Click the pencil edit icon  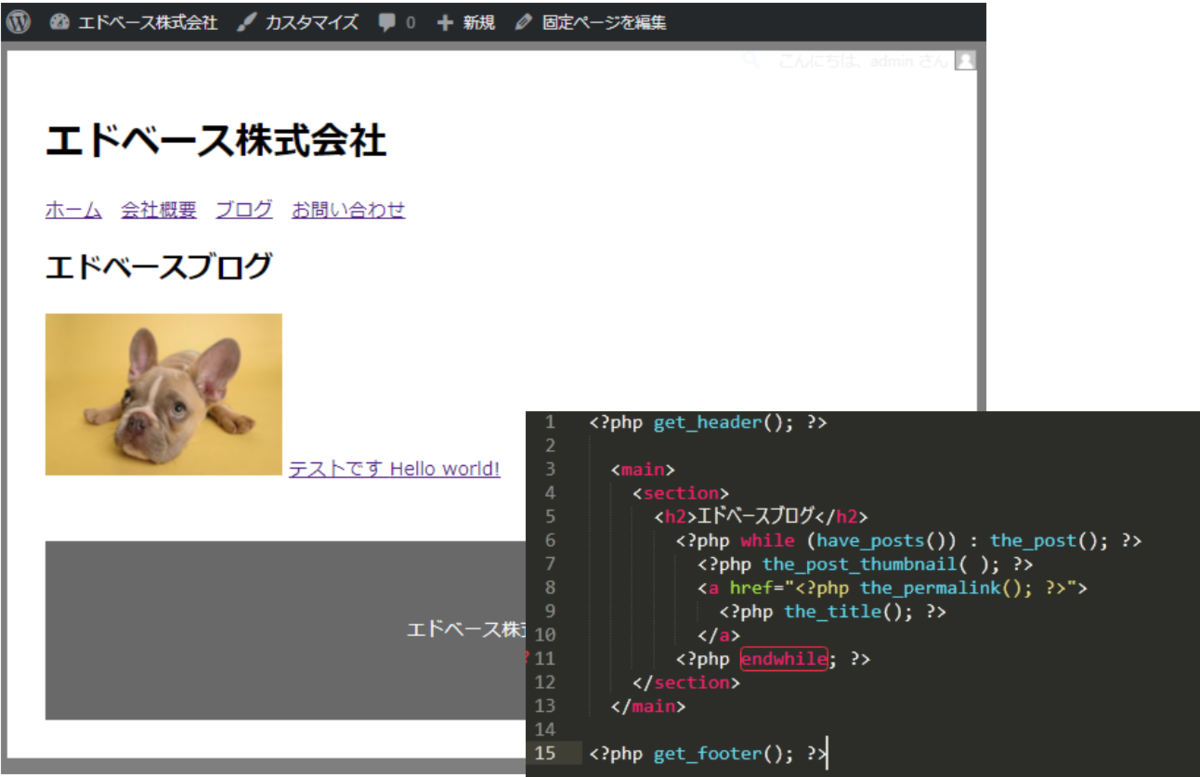tap(524, 22)
